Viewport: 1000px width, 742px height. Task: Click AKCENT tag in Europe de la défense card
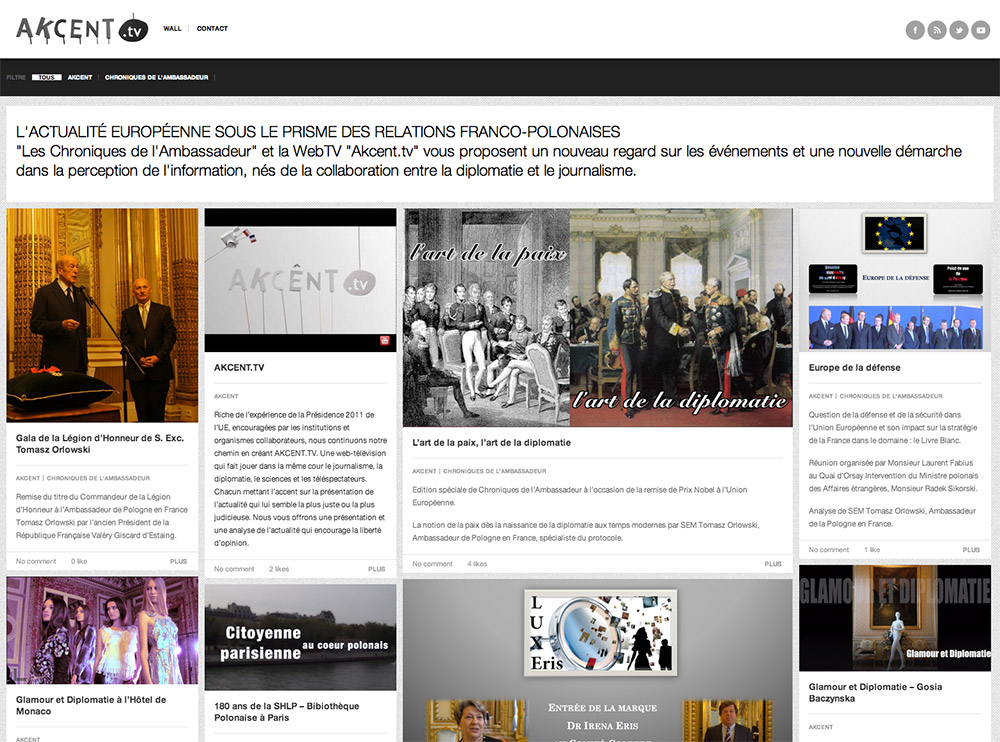tap(821, 396)
